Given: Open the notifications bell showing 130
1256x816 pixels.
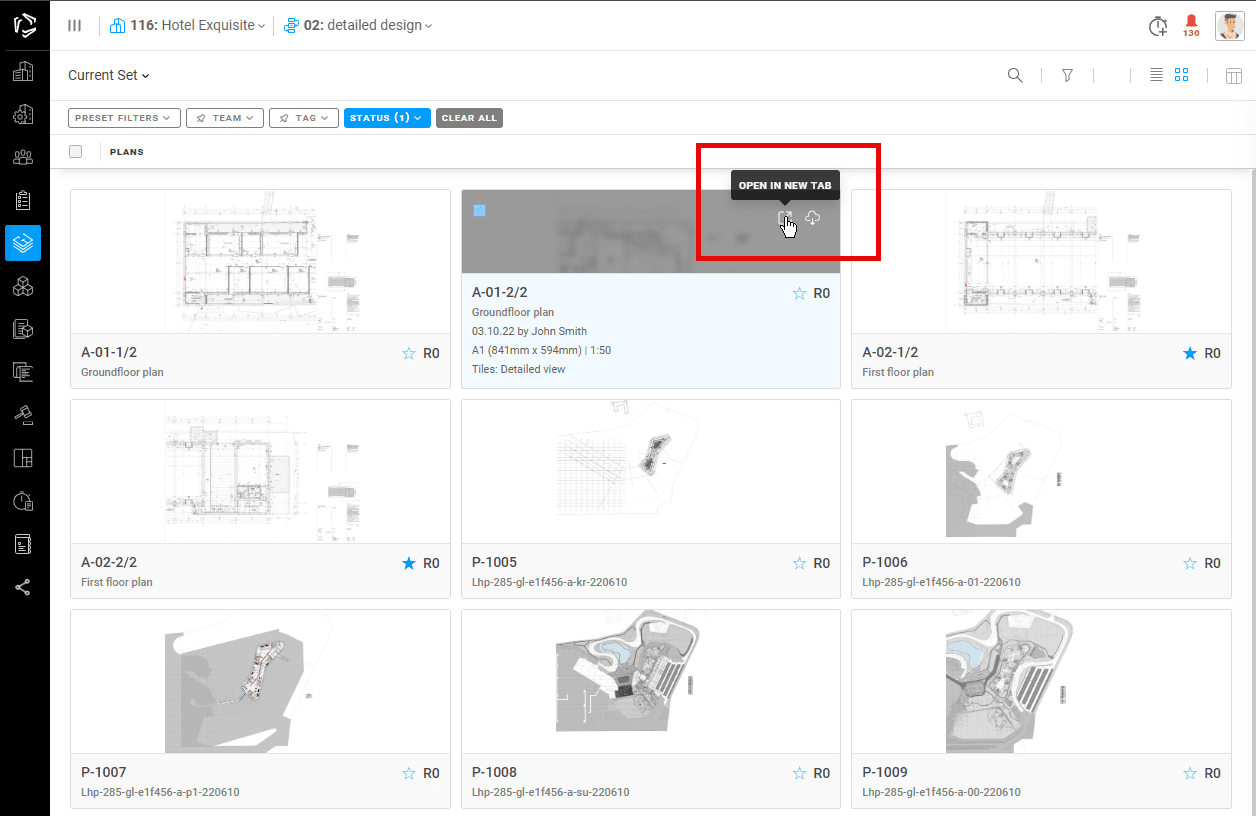Looking at the screenshot, I should point(1191,25).
